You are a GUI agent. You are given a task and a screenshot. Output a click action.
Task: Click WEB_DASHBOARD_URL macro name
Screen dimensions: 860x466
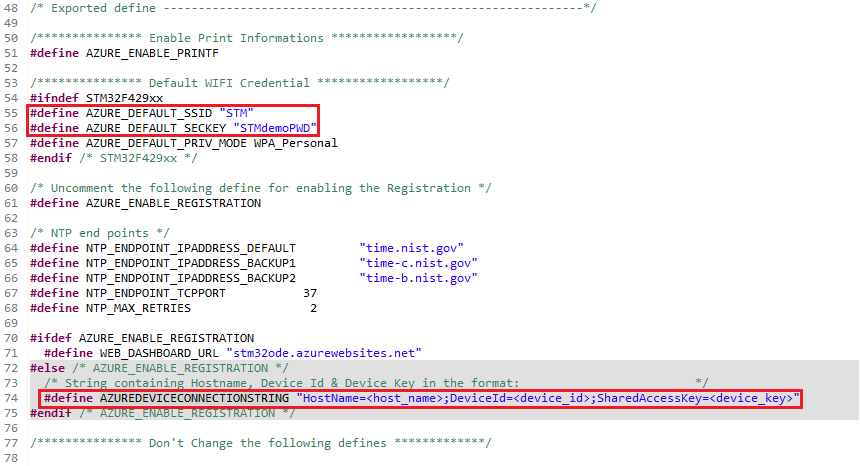(159, 353)
